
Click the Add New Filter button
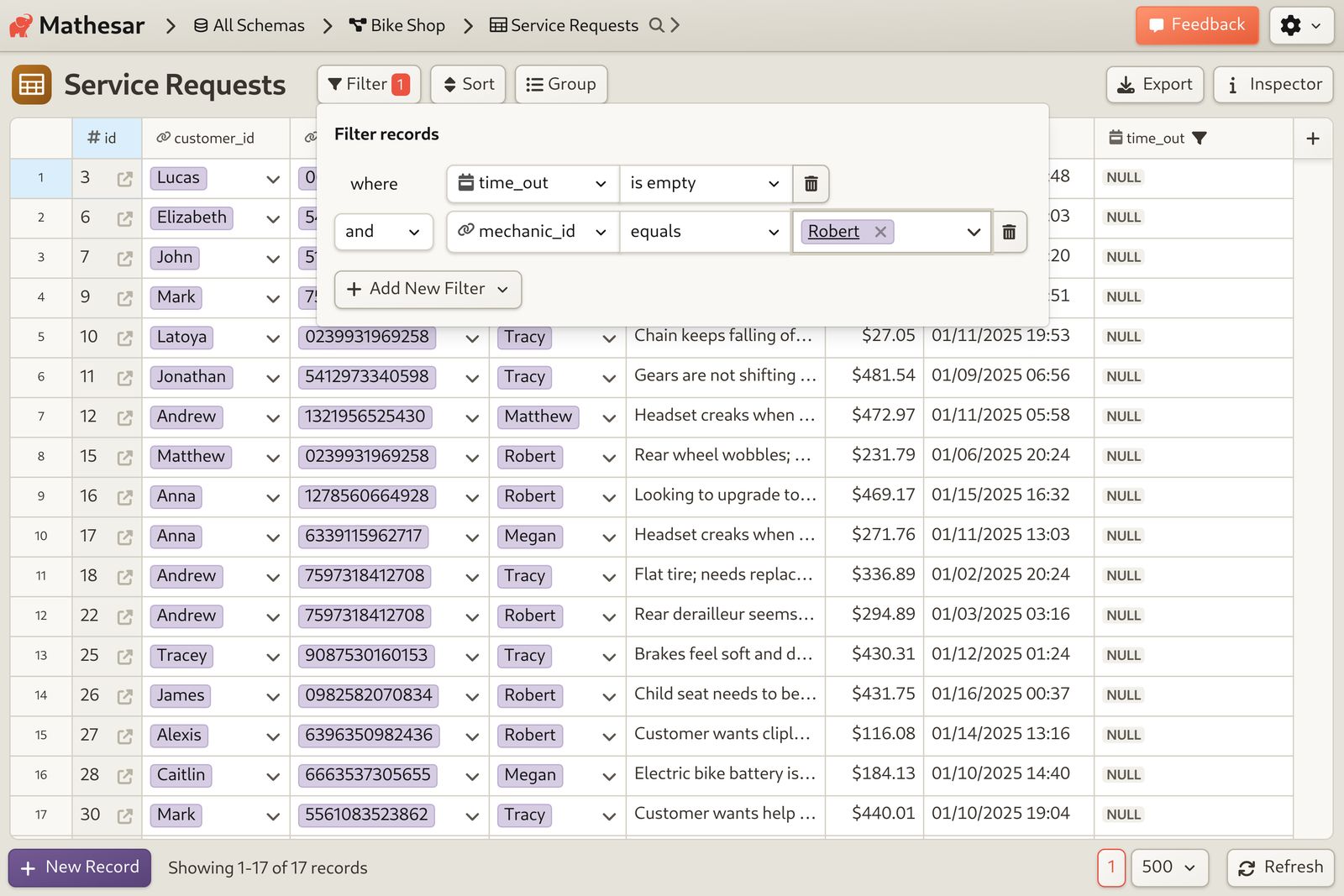(428, 289)
